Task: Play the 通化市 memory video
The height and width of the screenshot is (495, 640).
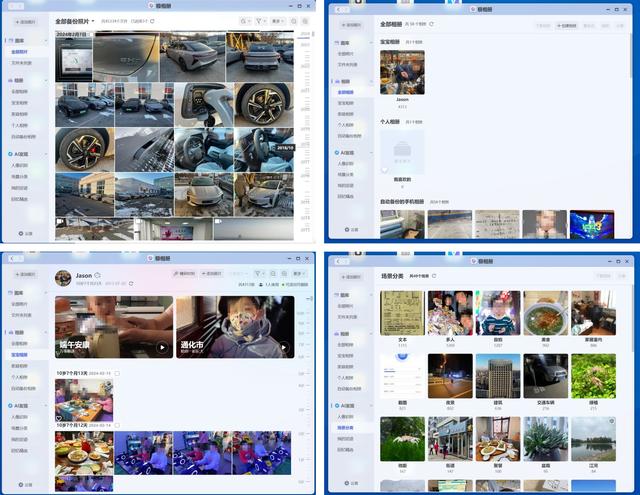Action: 284,347
